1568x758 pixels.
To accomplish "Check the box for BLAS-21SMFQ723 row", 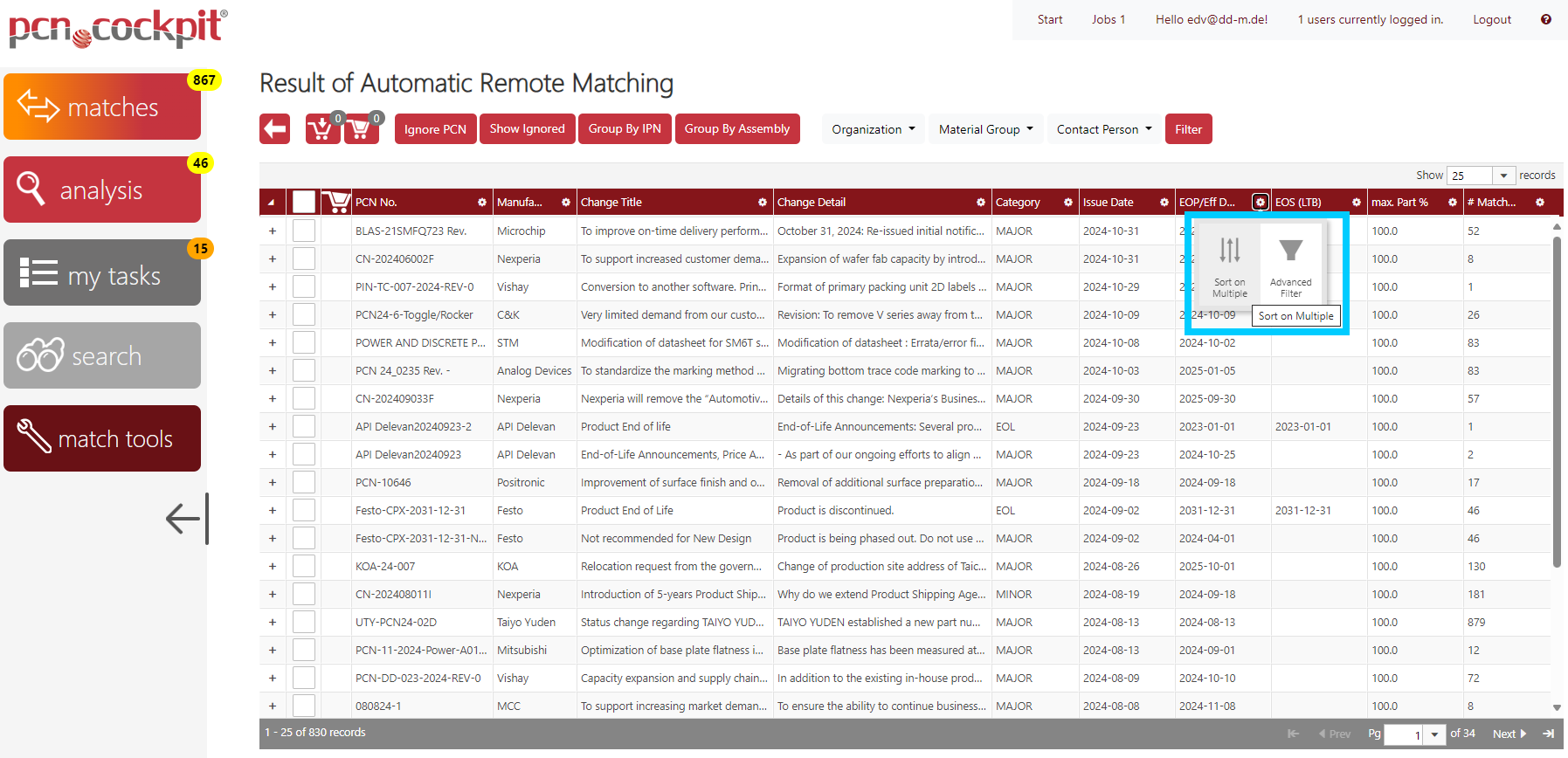I will tap(303, 231).
